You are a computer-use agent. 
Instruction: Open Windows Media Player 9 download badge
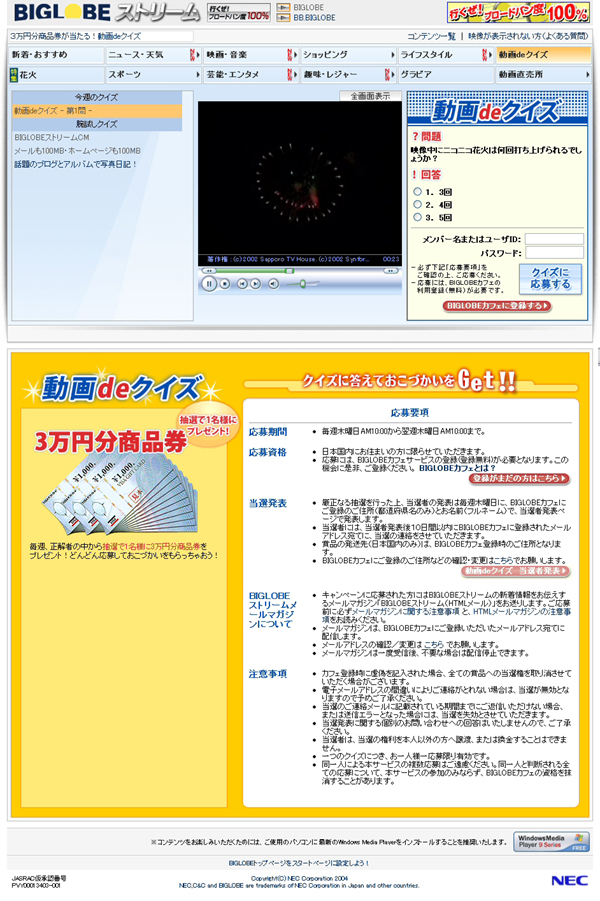pyautogui.click(x=552, y=842)
